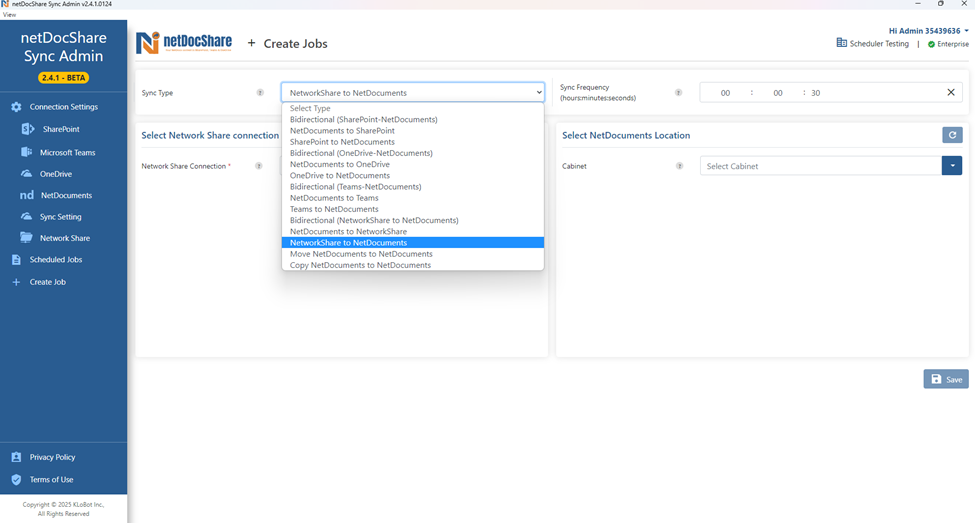Refresh the NetDocuments Location panel
The height and width of the screenshot is (523, 975).
(952, 135)
